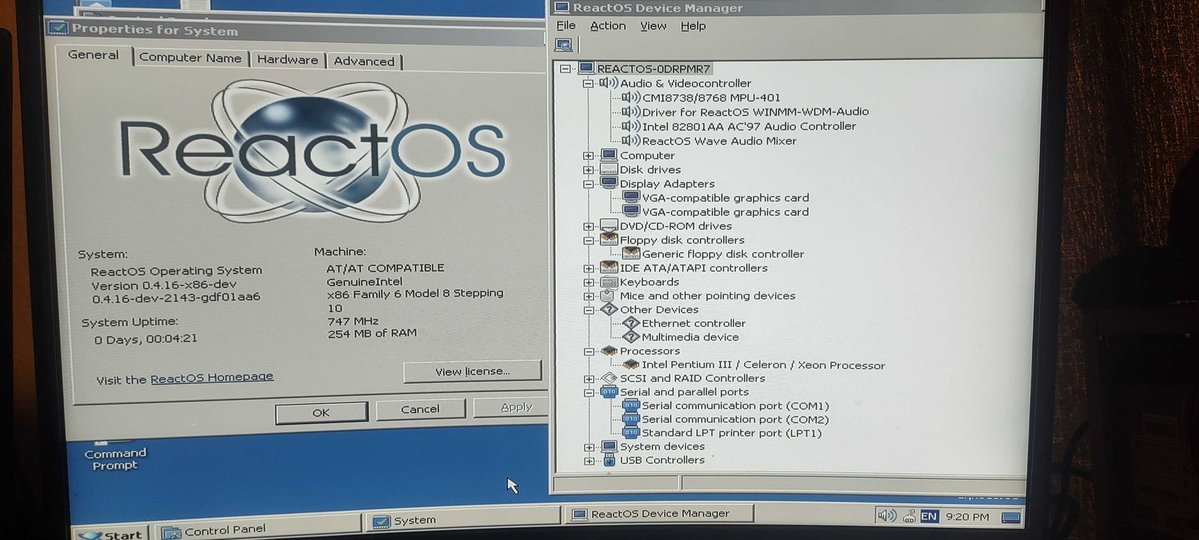Click the View license... button
The height and width of the screenshot is (540, 1199).
[x=473, y=372]
